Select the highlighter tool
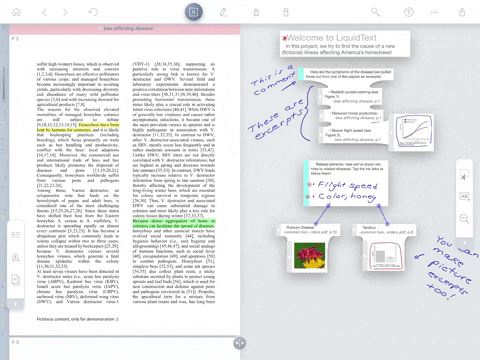Screen dimensions: 480x360 click(256, 12)
